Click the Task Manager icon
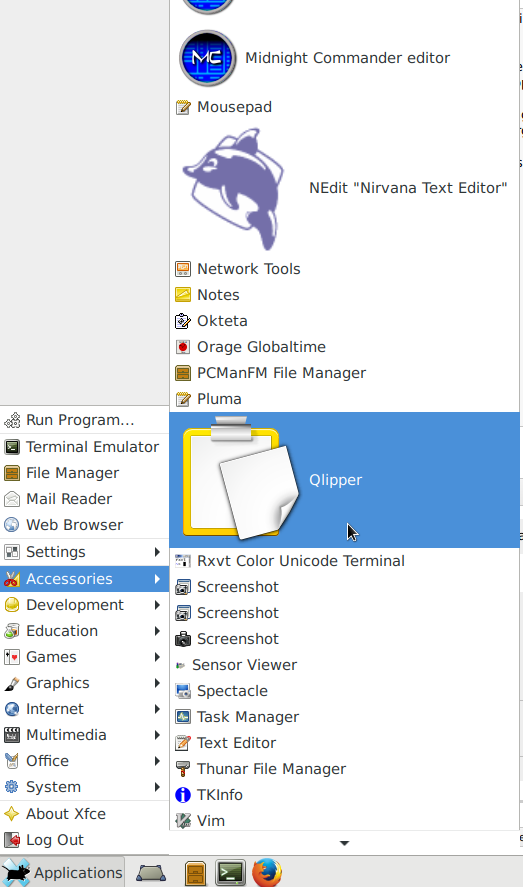This screenshot has width=523, height=887. 183,717
